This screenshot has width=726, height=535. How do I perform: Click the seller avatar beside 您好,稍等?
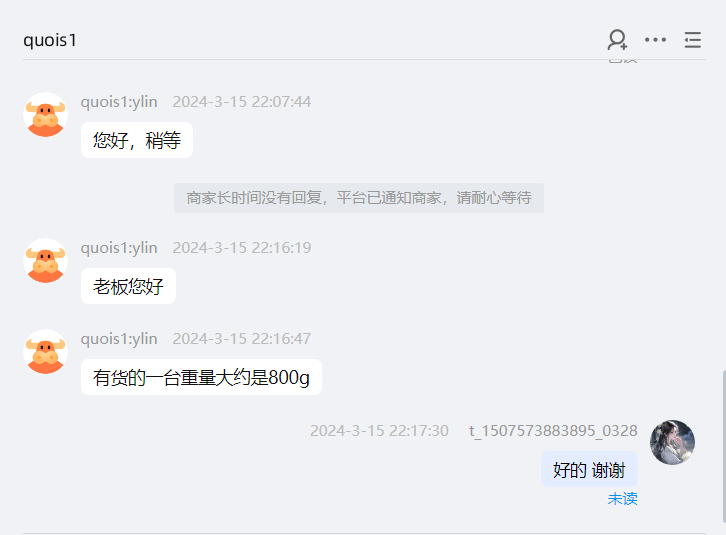point(45,114)
